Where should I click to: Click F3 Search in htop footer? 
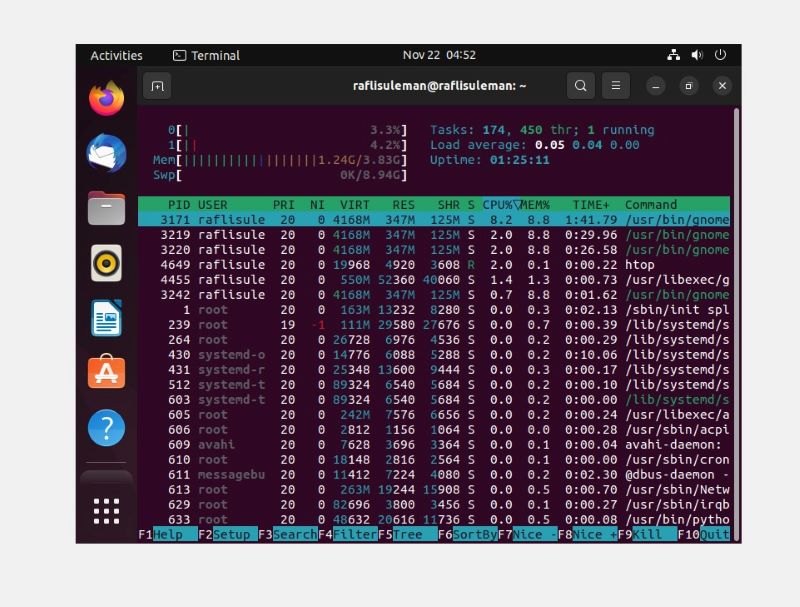[x=288, y=535]
